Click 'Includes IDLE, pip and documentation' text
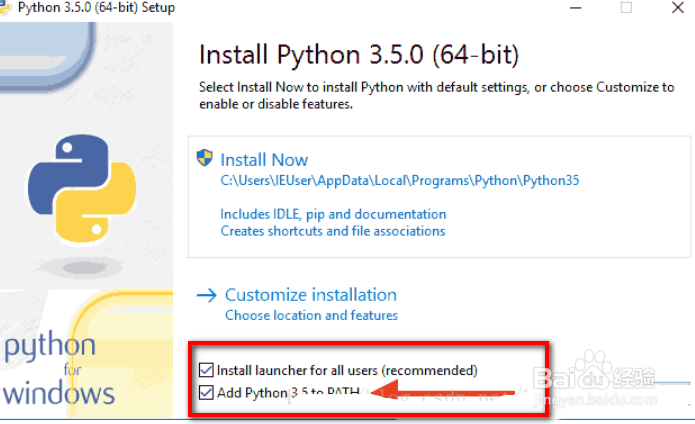Screen dimensions: 695x424 pyautogui.click(x=333, y=214)
